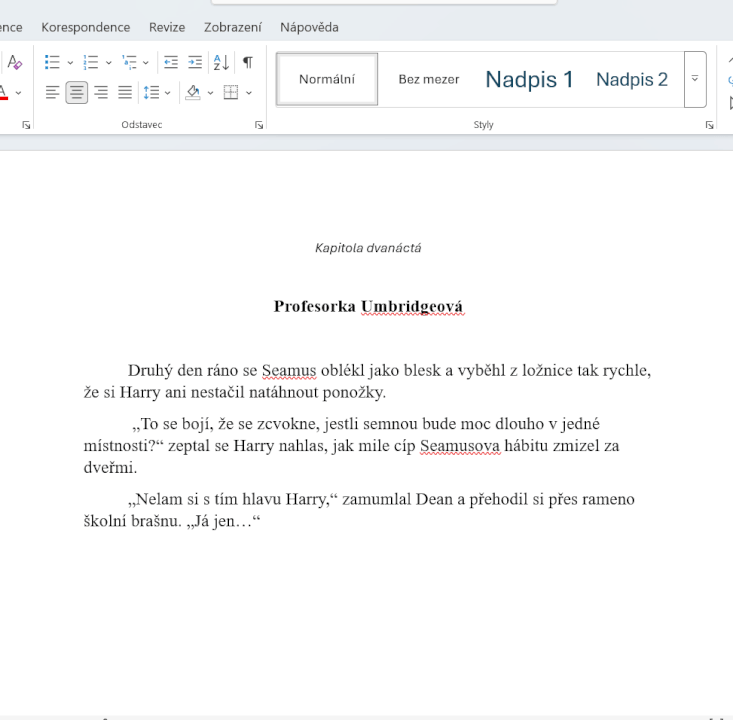Click the bullet list icon

click(x=52, y=62)
